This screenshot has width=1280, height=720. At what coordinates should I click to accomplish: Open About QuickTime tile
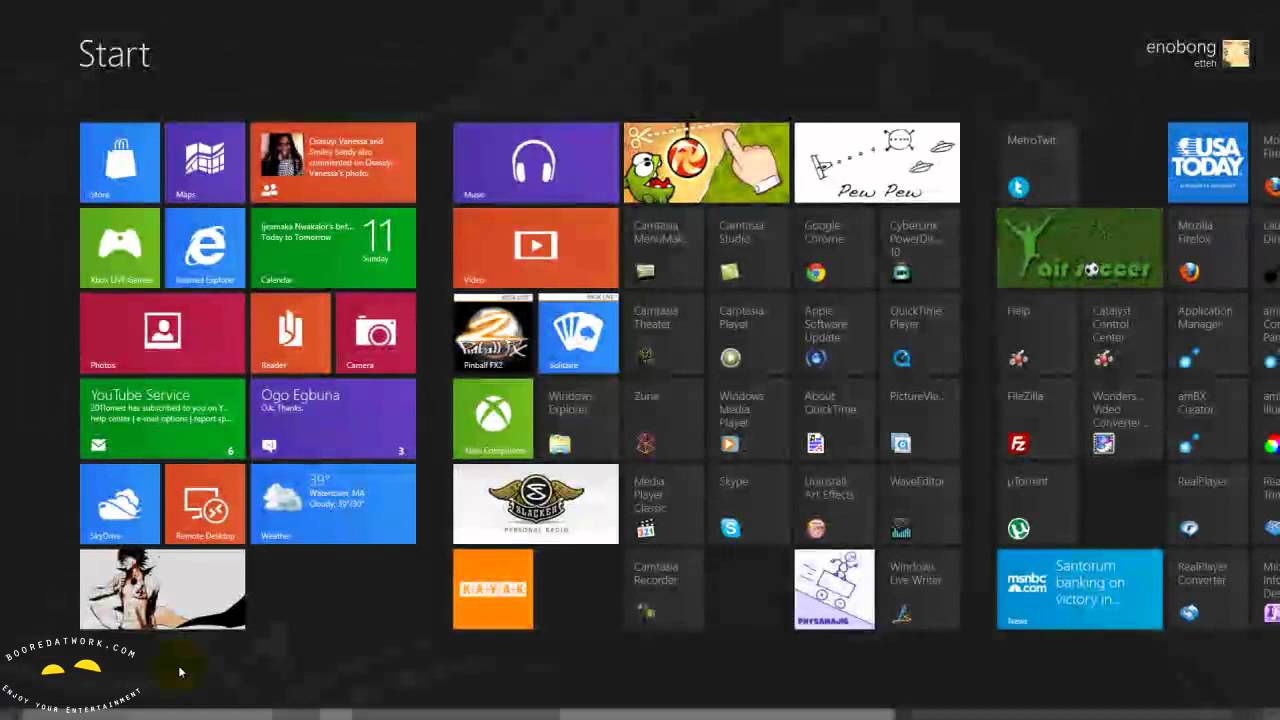pyautogui.click(x=834, y=419)
